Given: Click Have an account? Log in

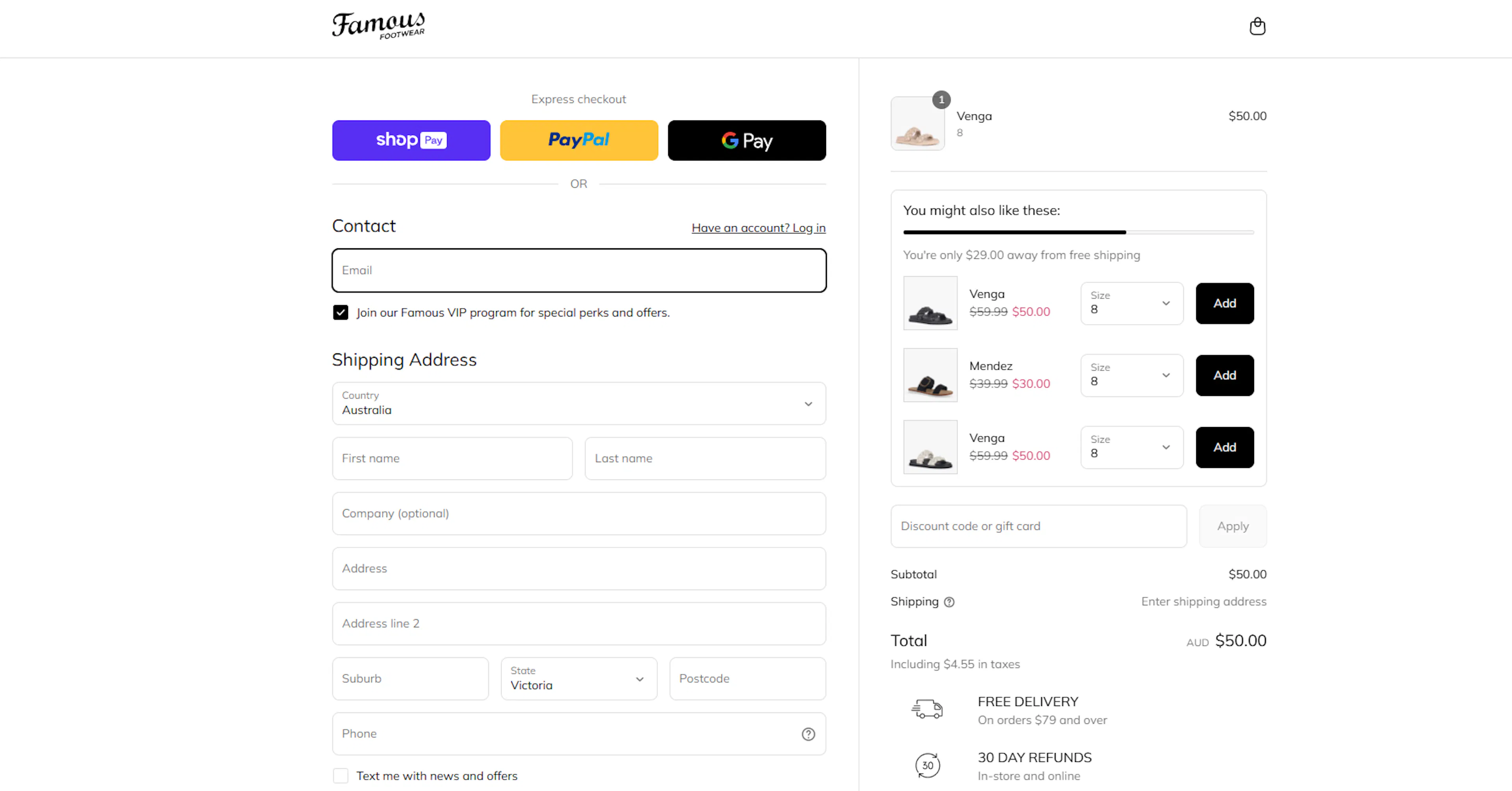Looking at the screenshot, I should 758,228.
